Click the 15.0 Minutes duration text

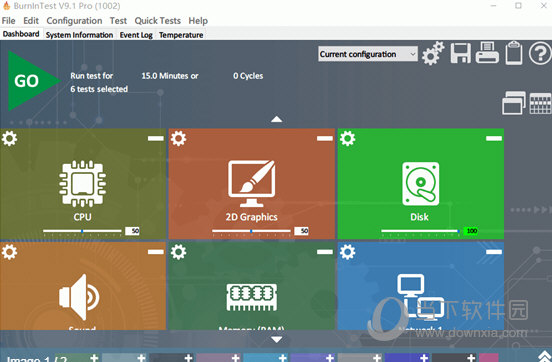click(170, 76)
